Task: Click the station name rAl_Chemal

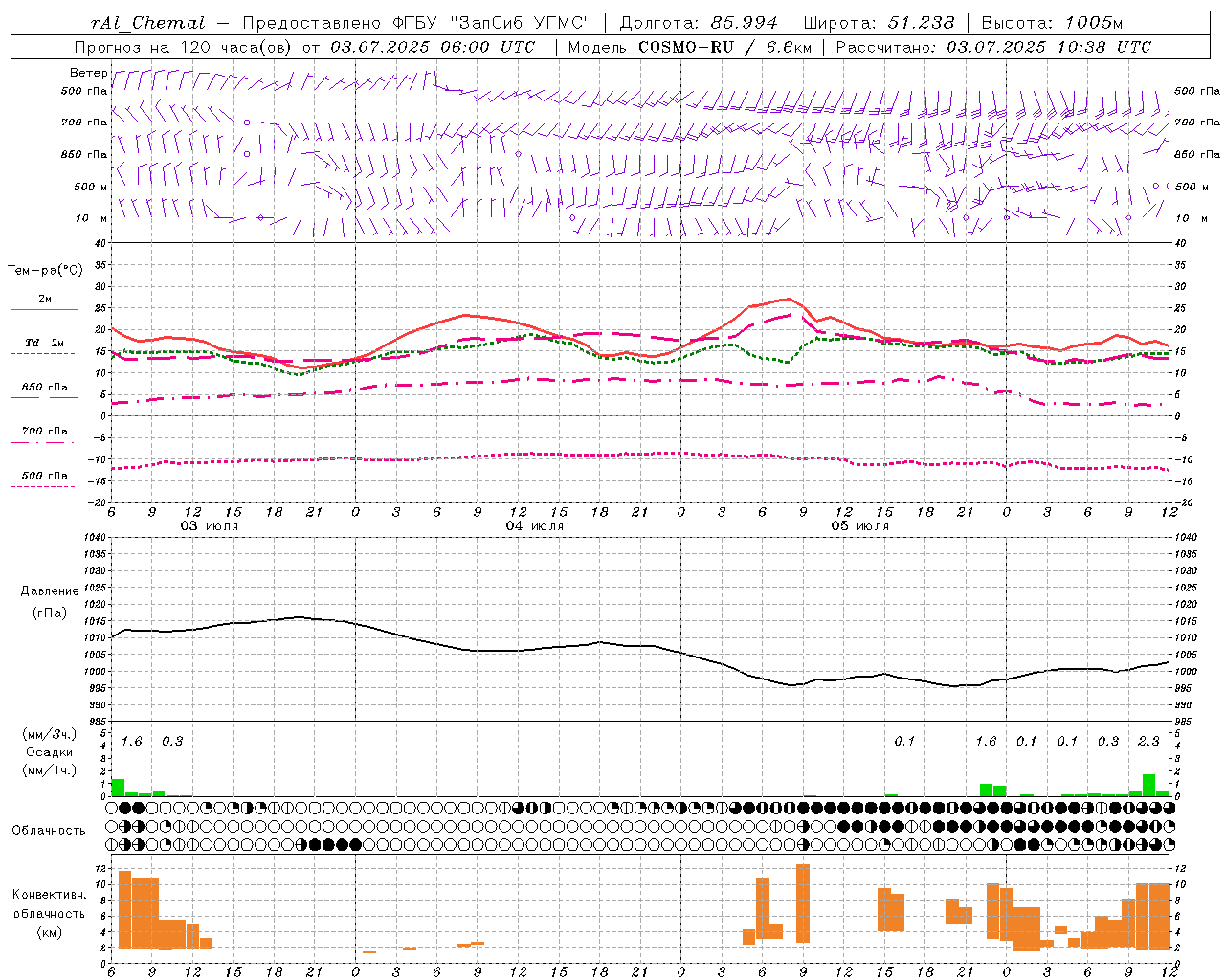Action: coord(147,23)
